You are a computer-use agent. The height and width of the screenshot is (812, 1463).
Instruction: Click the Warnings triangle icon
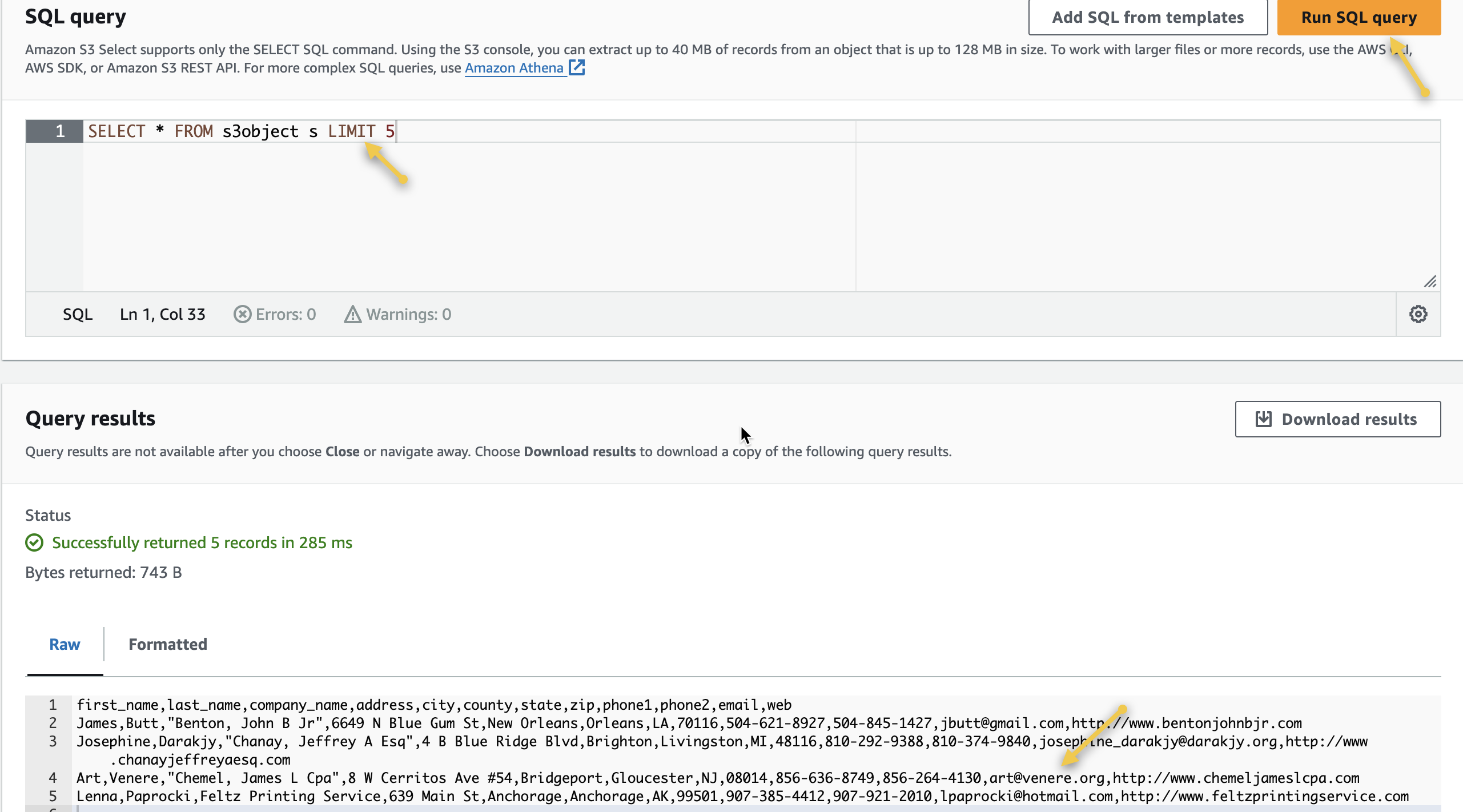pos(352,314)
